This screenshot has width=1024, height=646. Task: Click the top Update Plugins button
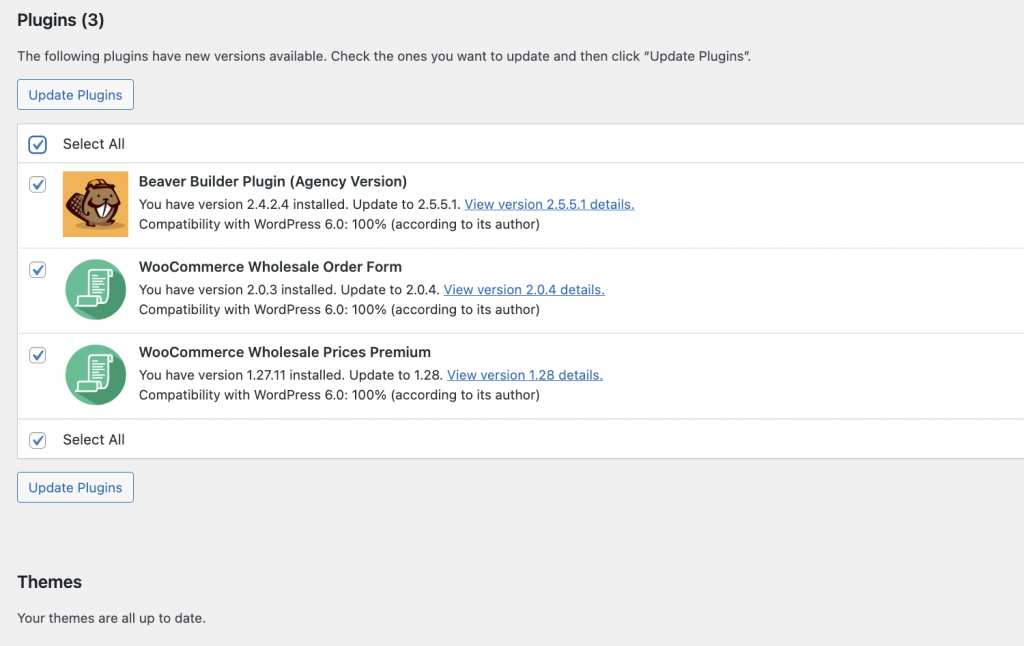coord(75,94)
